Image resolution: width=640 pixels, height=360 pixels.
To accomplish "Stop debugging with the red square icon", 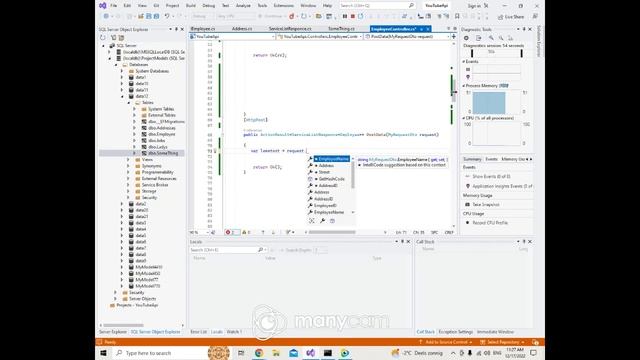I will [353, 16].
